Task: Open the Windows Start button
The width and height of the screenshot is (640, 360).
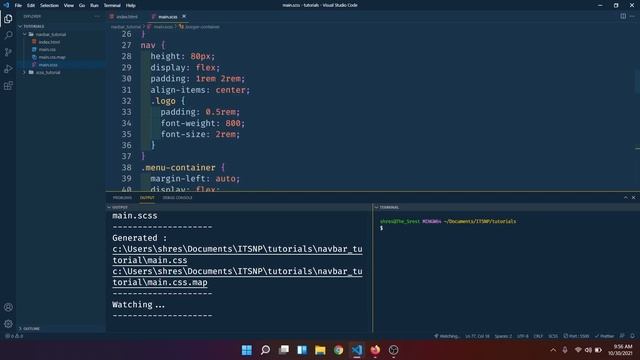Action: (247, 350)
